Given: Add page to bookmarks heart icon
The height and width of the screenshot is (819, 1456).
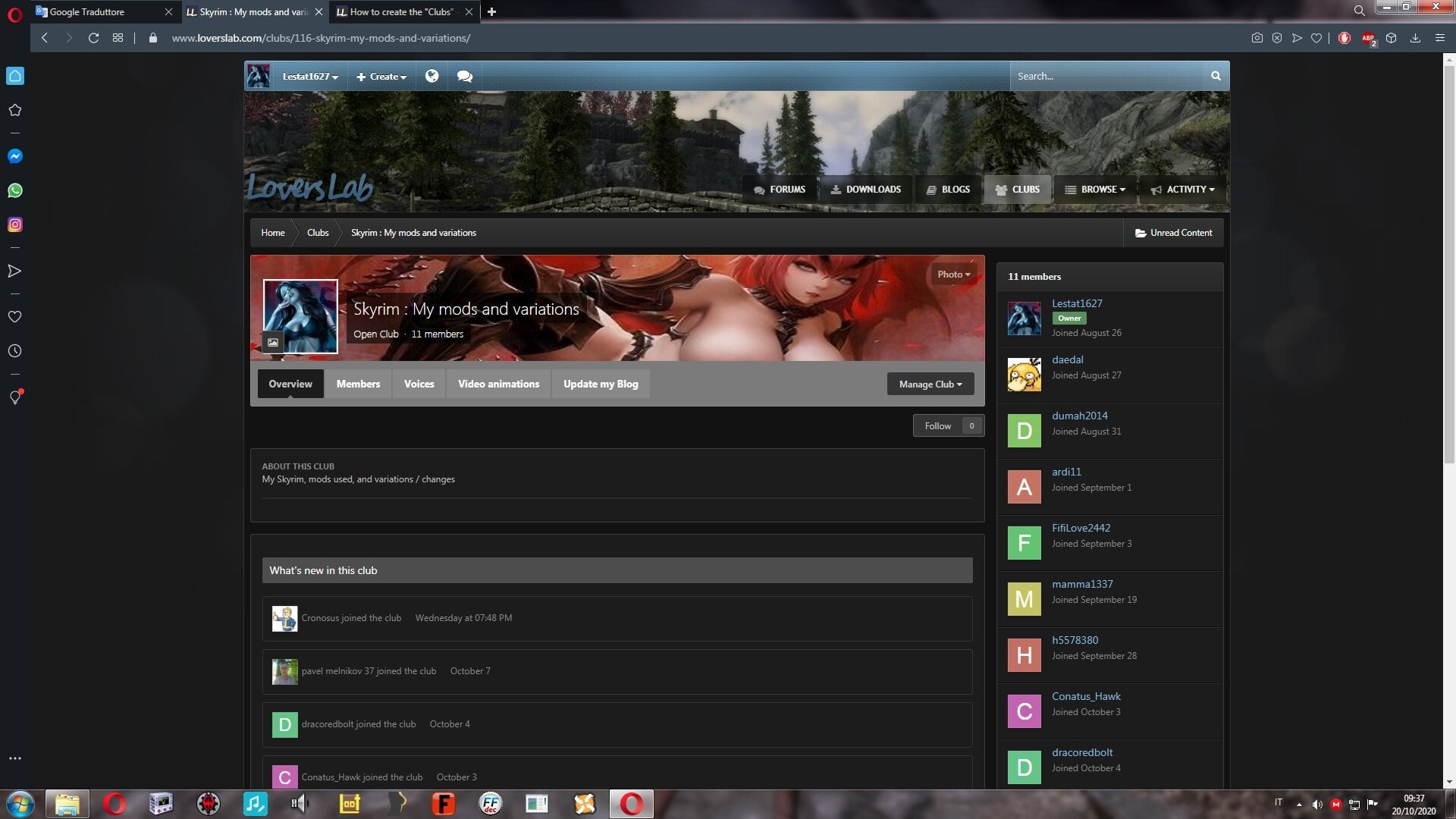Looking at the screenshot, I should click(1316, 38).
